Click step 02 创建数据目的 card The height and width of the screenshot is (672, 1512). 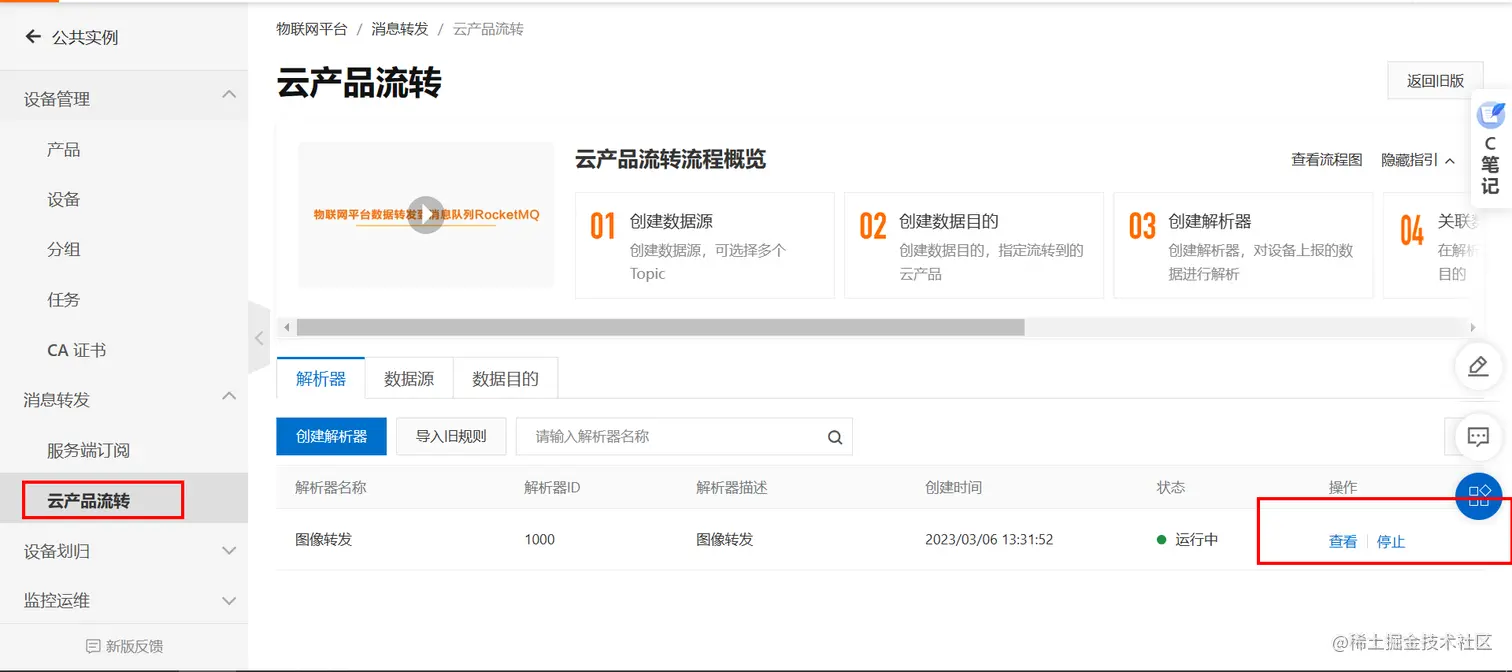point(974,245)
